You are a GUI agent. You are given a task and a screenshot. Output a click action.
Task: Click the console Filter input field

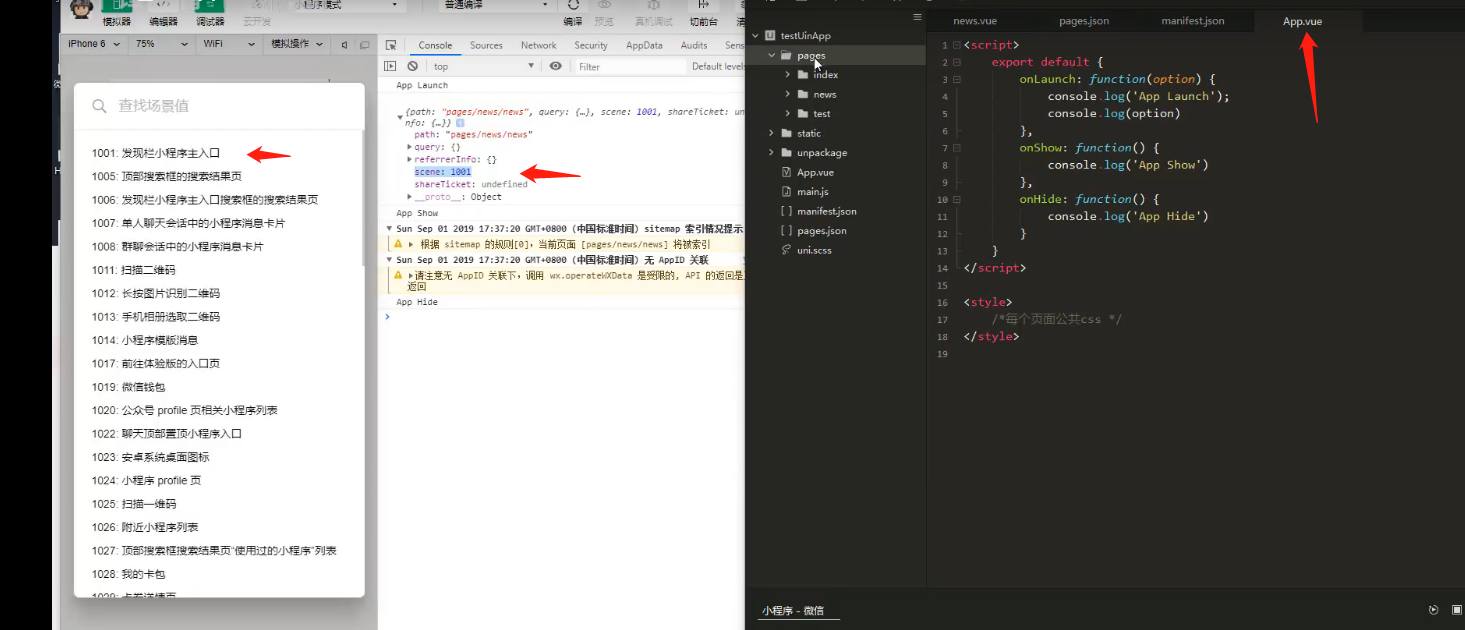[x=630, y=66]
